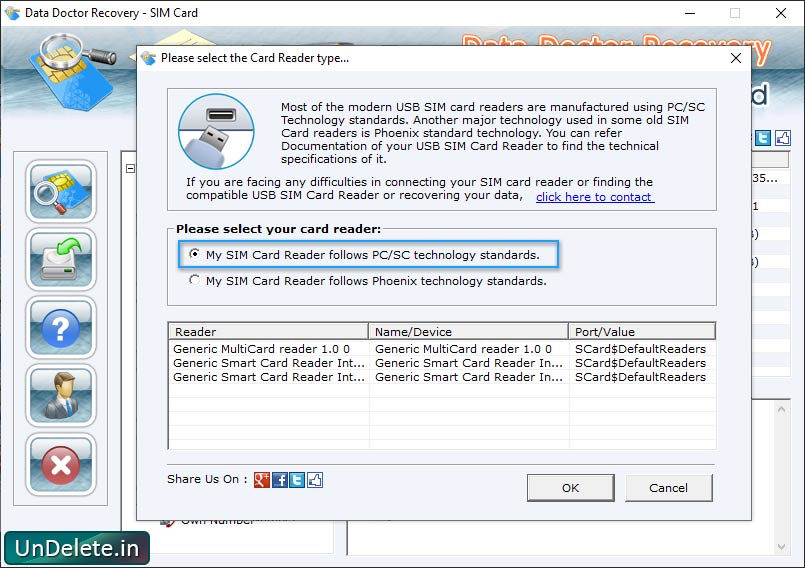Screen dimensions: 805x568
Task: Collapse the tree node in main window
Action: click(130, 168)
